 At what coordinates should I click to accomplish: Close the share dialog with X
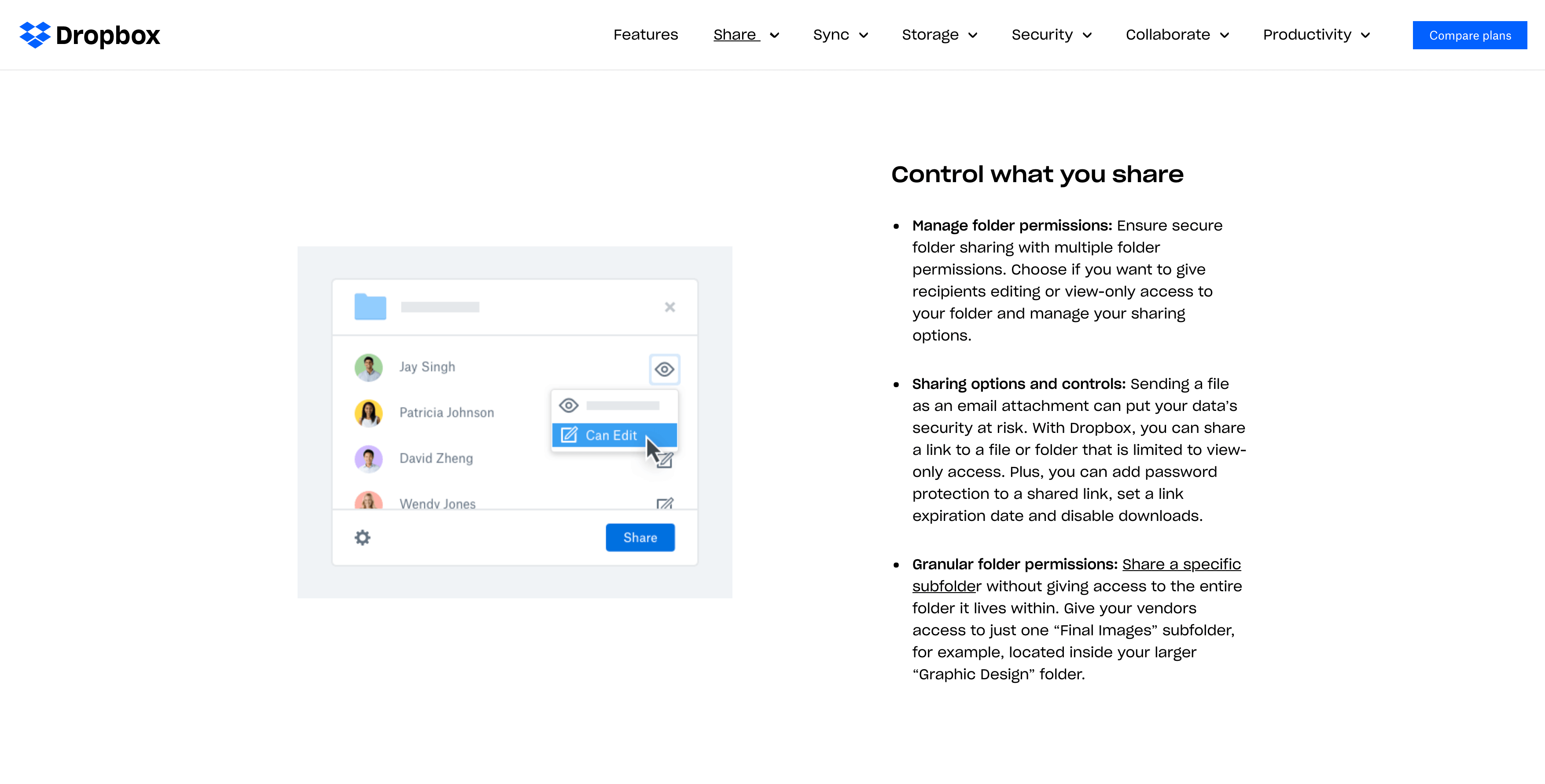click(670, 307)
